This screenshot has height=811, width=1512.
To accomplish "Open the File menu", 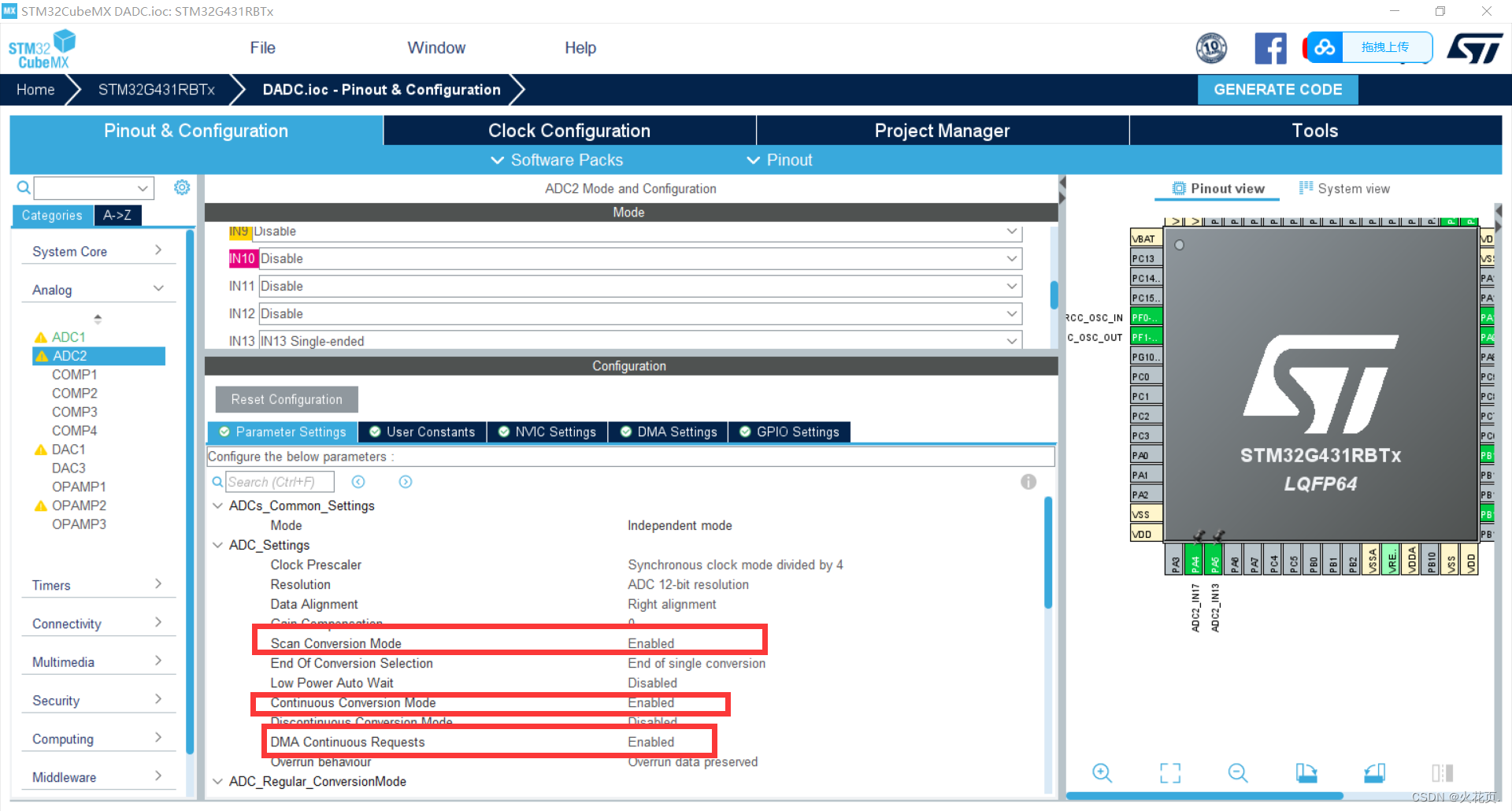I will coord(262,48).
